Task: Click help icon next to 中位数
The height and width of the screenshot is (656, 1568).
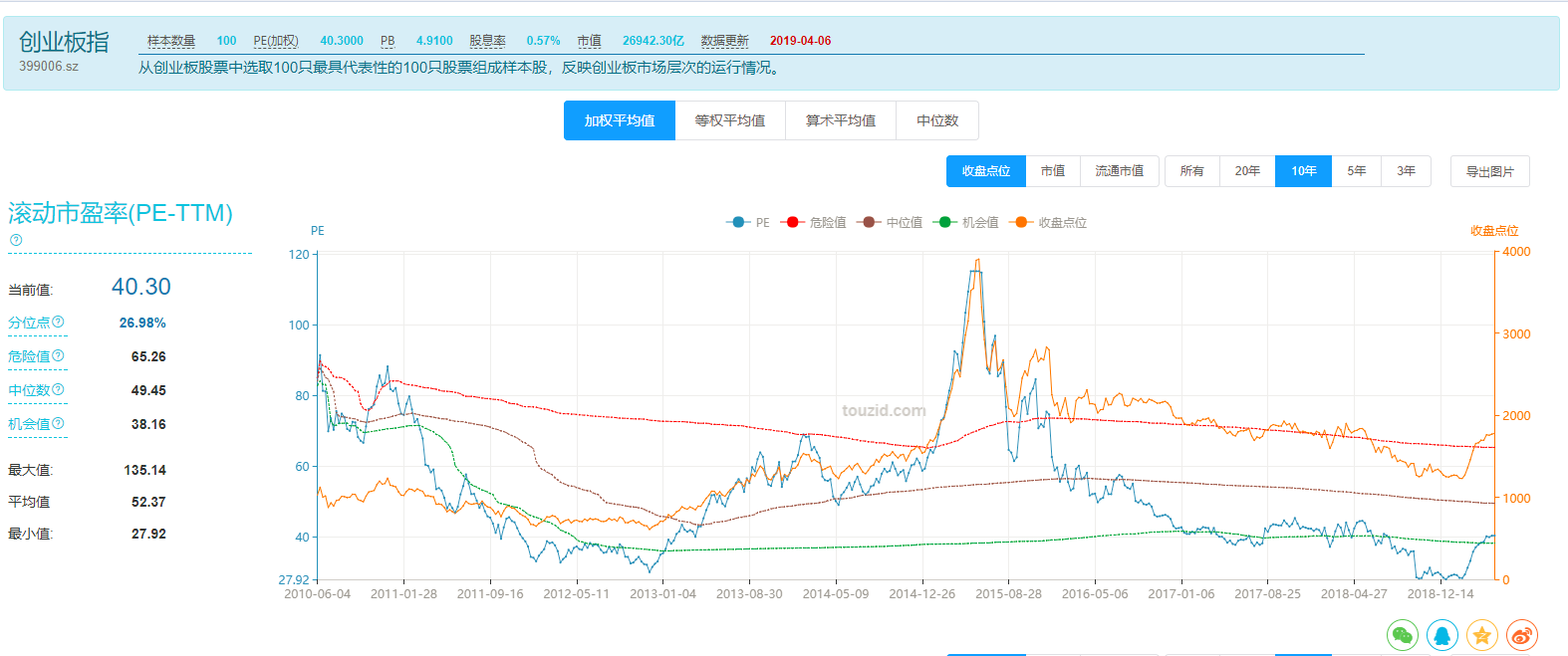Action: (58, 389)
